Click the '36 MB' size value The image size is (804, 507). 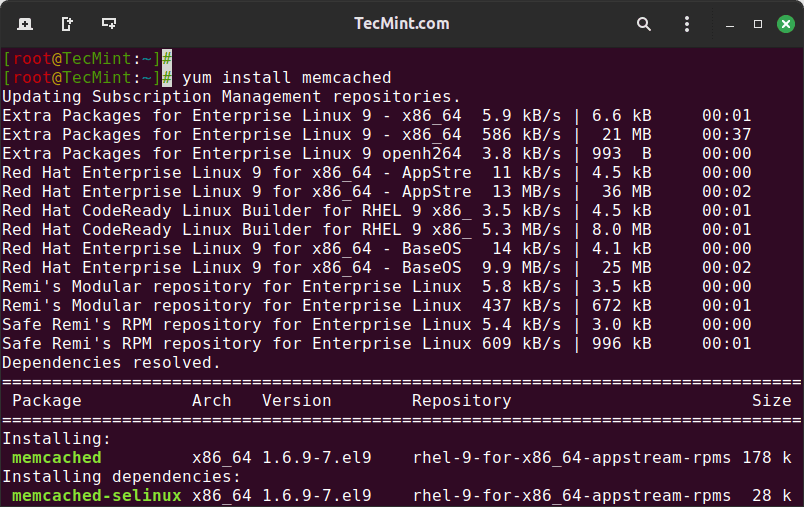[x=627, y=192]
